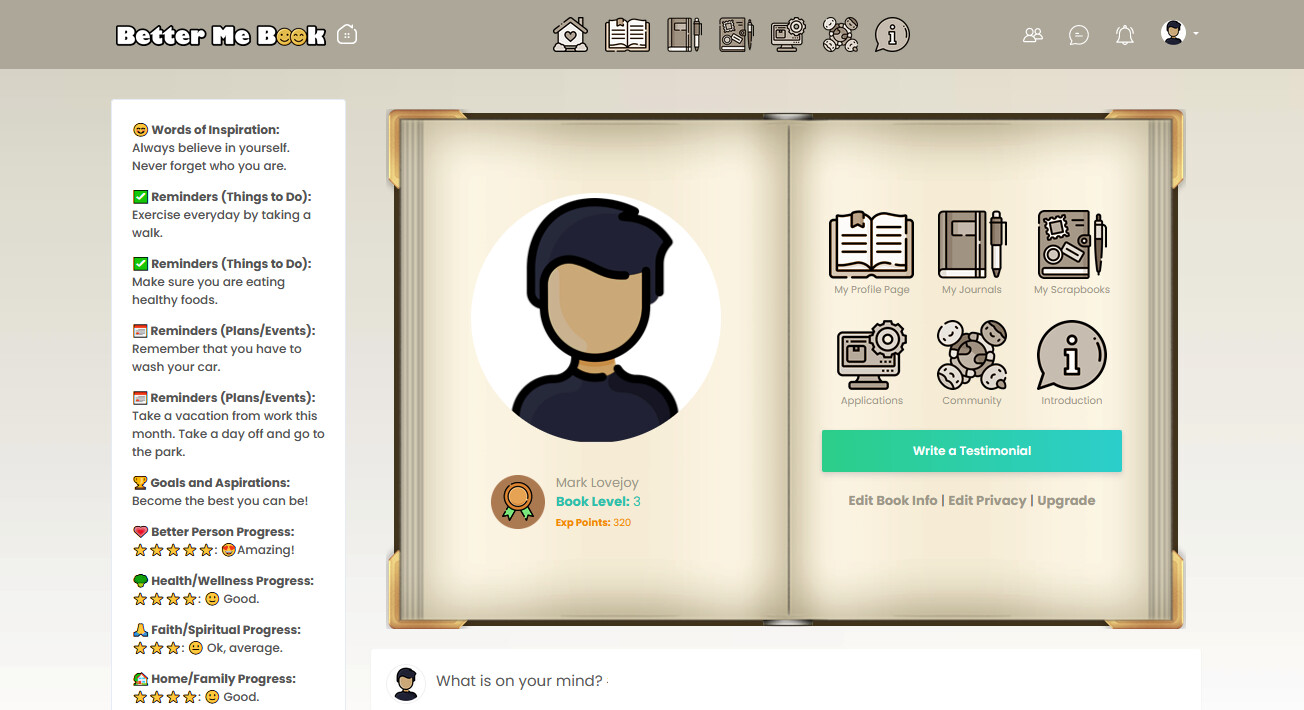The width and height of the screenshot is (1304, 710).
Task: Click 'Become the best you can be!' text
Action: tap(220, 501)
